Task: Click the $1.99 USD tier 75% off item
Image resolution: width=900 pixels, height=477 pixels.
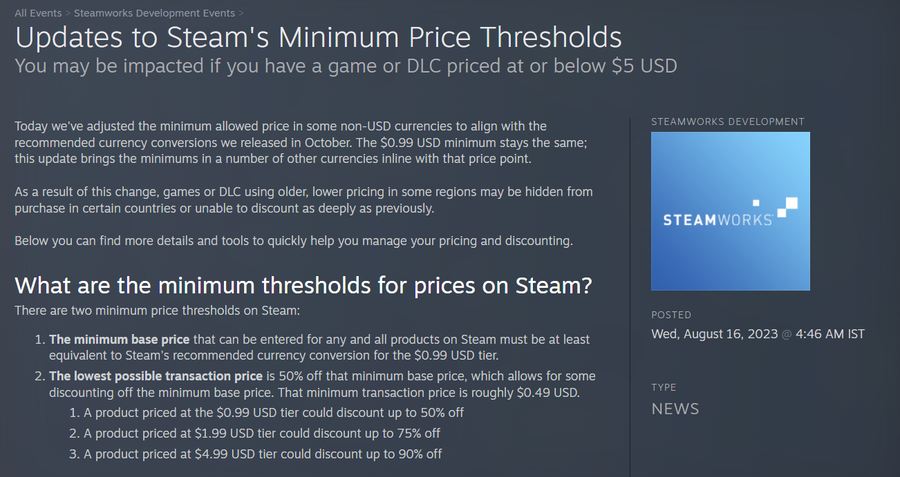Action: coord(261,433)
